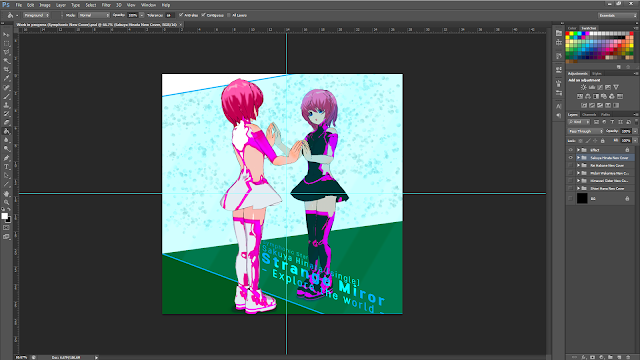Viewport: 640px width, 360px height.
Task: Open the Layer menu
Action: pos(61,5)
